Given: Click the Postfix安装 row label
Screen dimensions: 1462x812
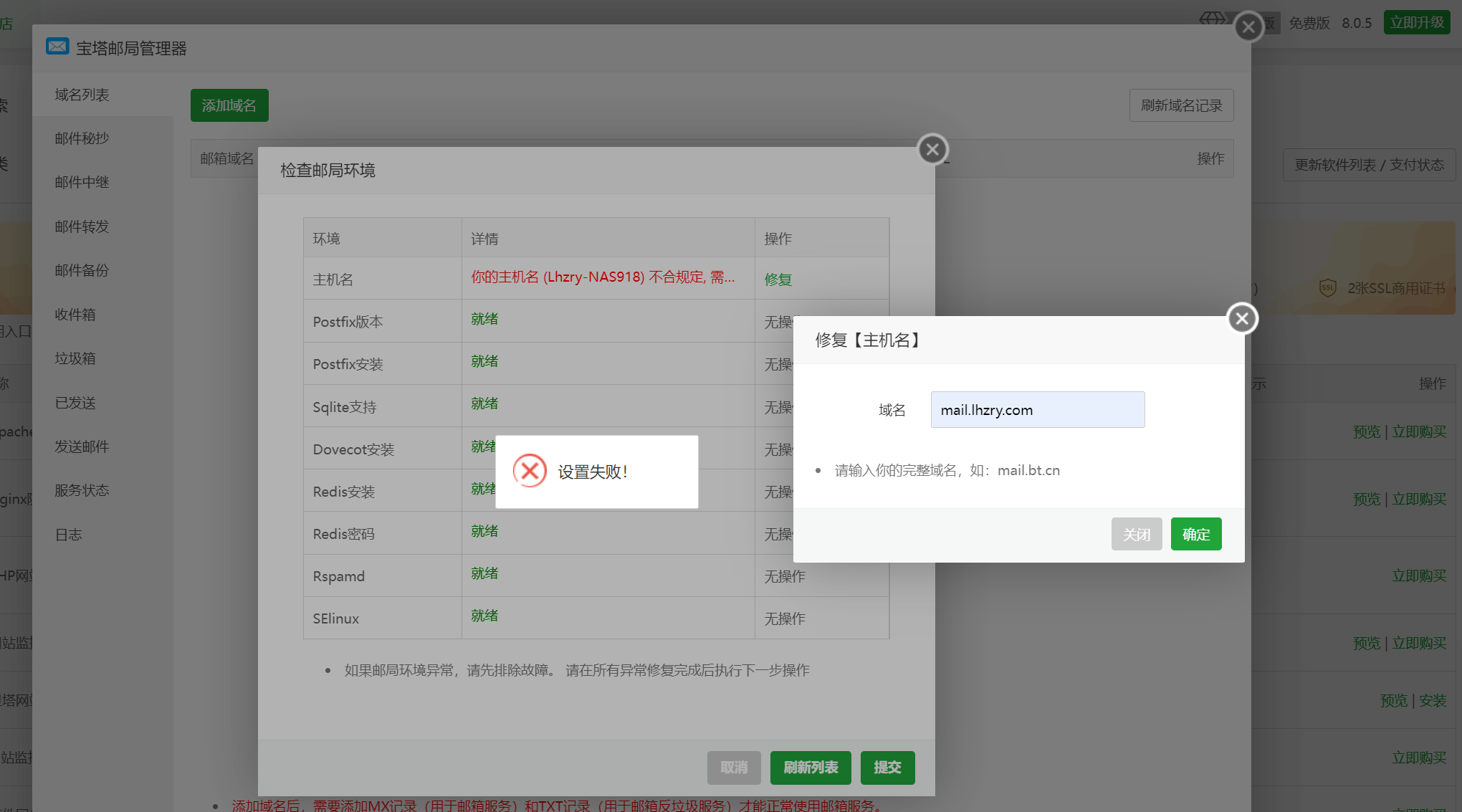Looking at the screenshot, I should tap(348, 364).
